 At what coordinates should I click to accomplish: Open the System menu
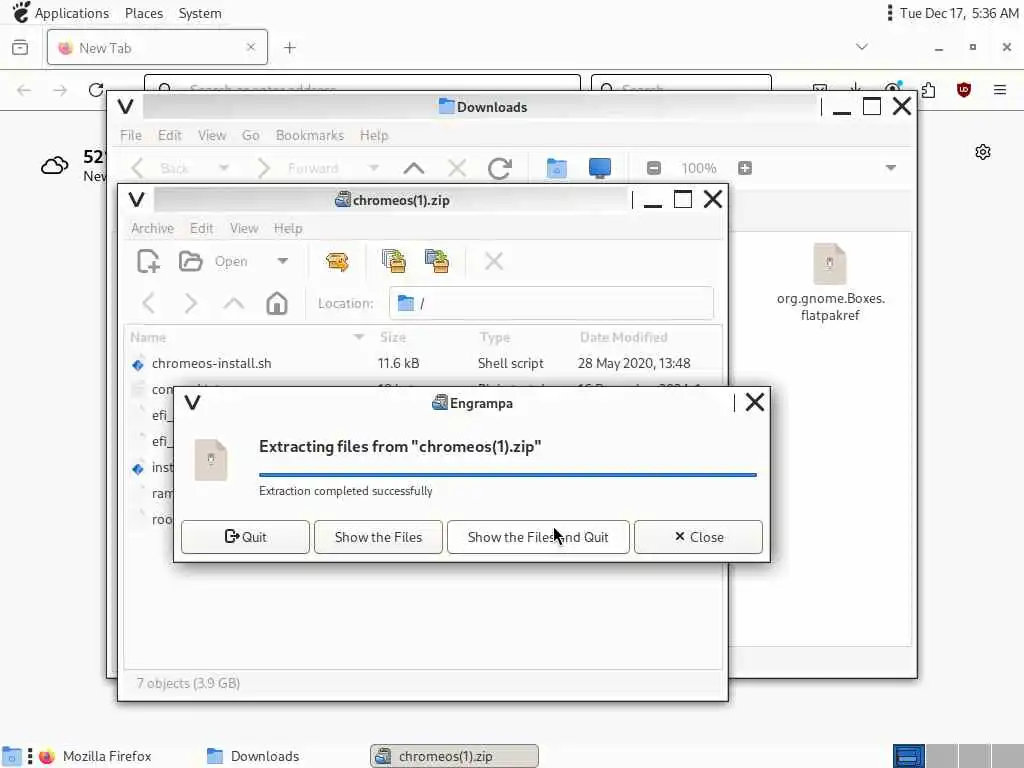click(x=200, y=13)
